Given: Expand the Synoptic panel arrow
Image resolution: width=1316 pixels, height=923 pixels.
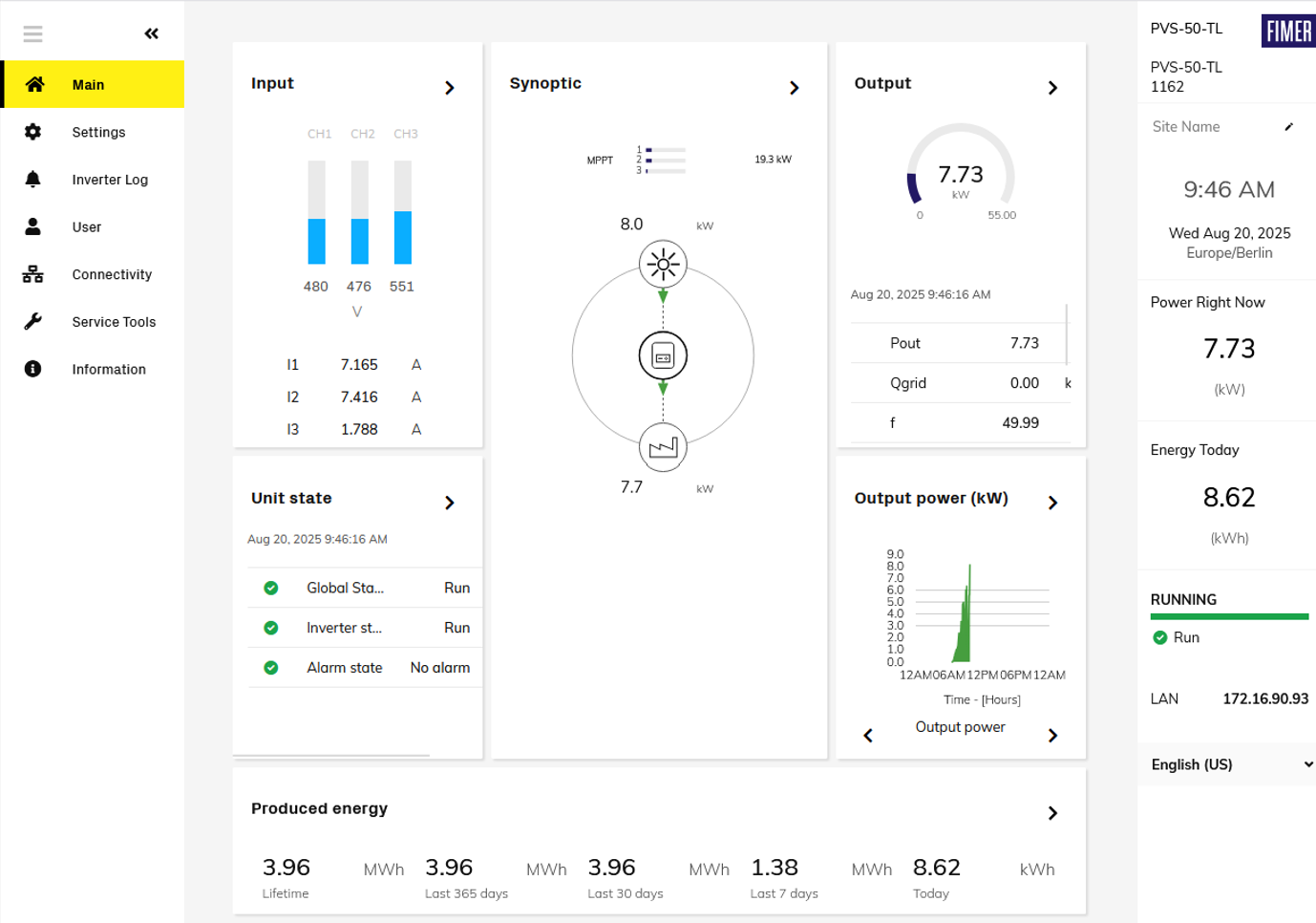Looking at the screenshot, I should [x=794, y=88].
